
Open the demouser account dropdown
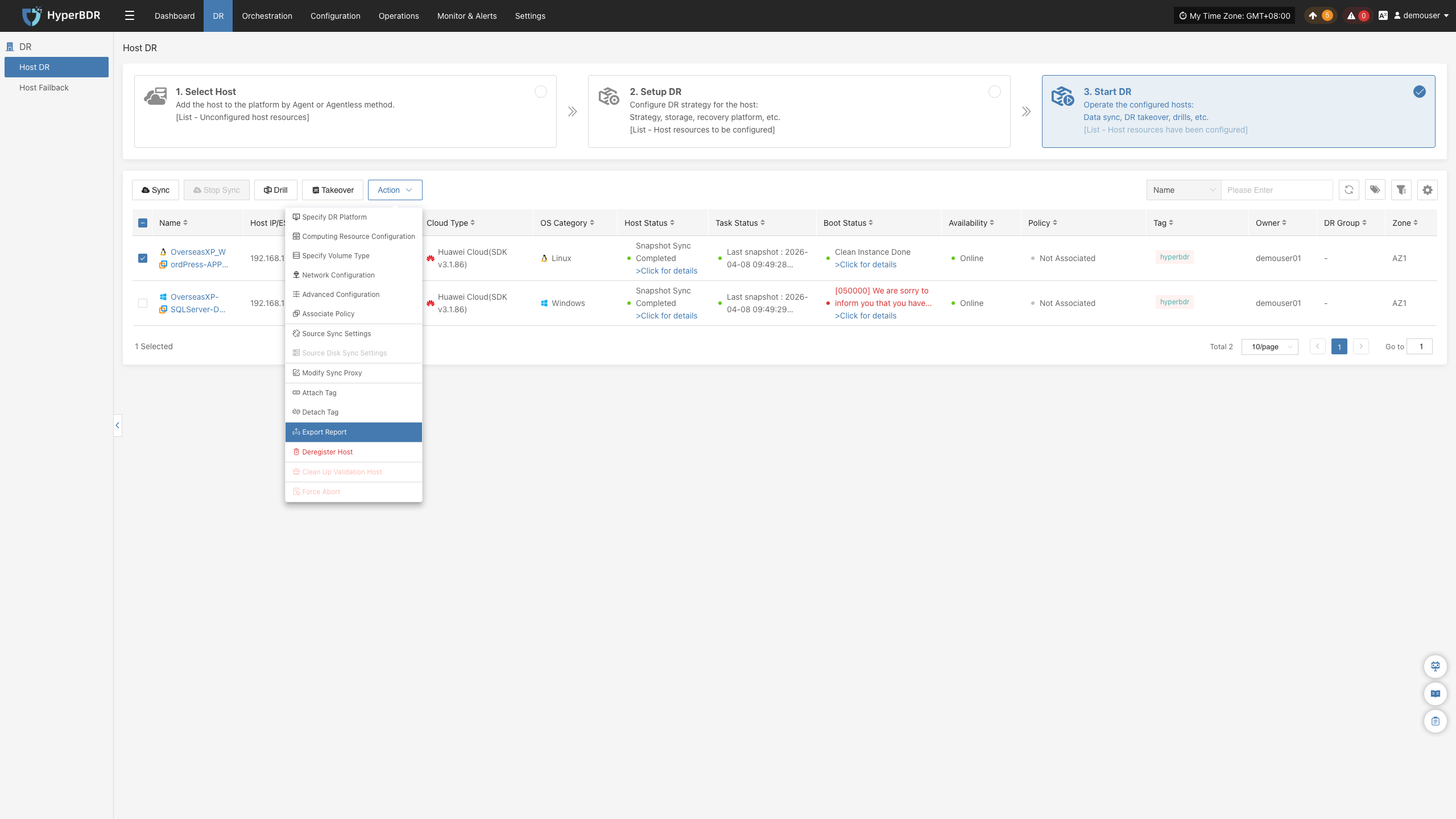[1421, 15]
